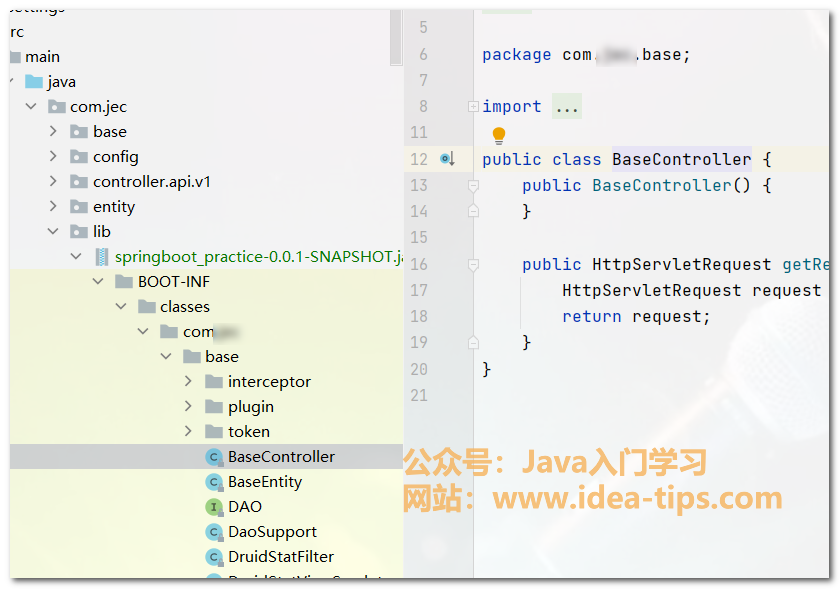This screenshot has width=840, height=589.
Task: Click the com.jec package folder icon
Action: coord(57,107)
